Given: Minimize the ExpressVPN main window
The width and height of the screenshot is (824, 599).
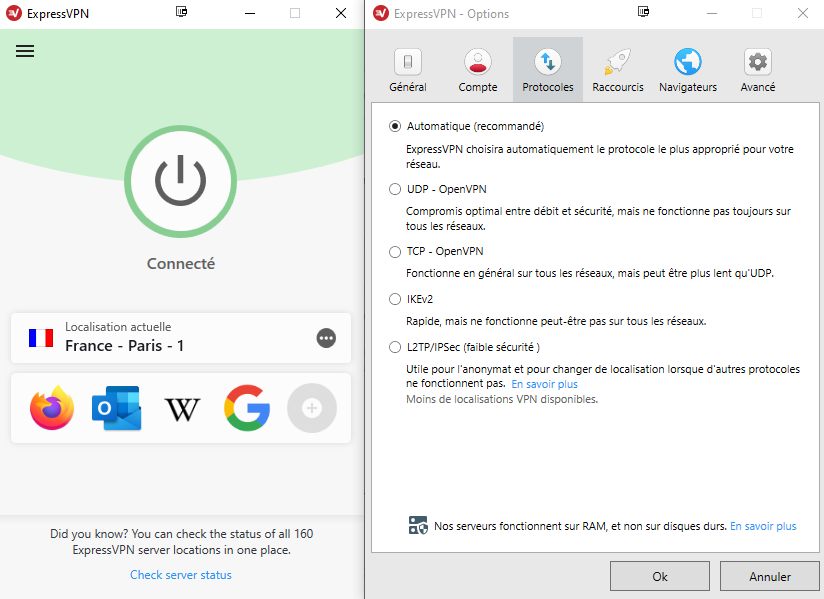Looking at the screenshot, I should click(x=250, y=13).
